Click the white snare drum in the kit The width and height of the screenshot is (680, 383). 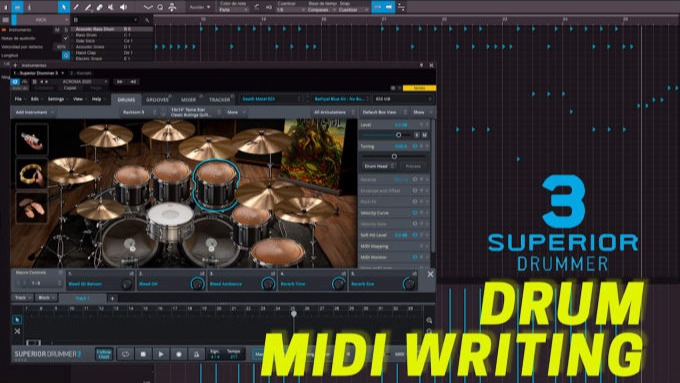(x=170, y=222)
